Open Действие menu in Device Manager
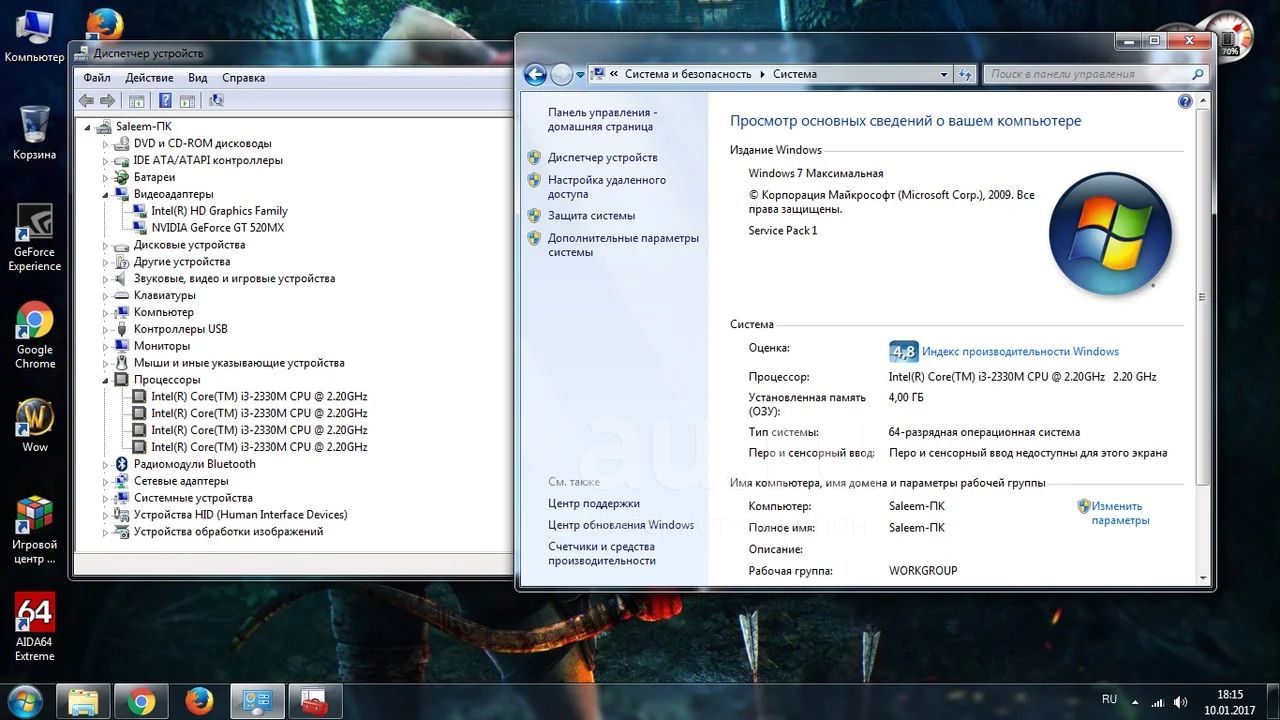Screen dimensions: 1280x720 pyautogui.click(x=149, y=78)
